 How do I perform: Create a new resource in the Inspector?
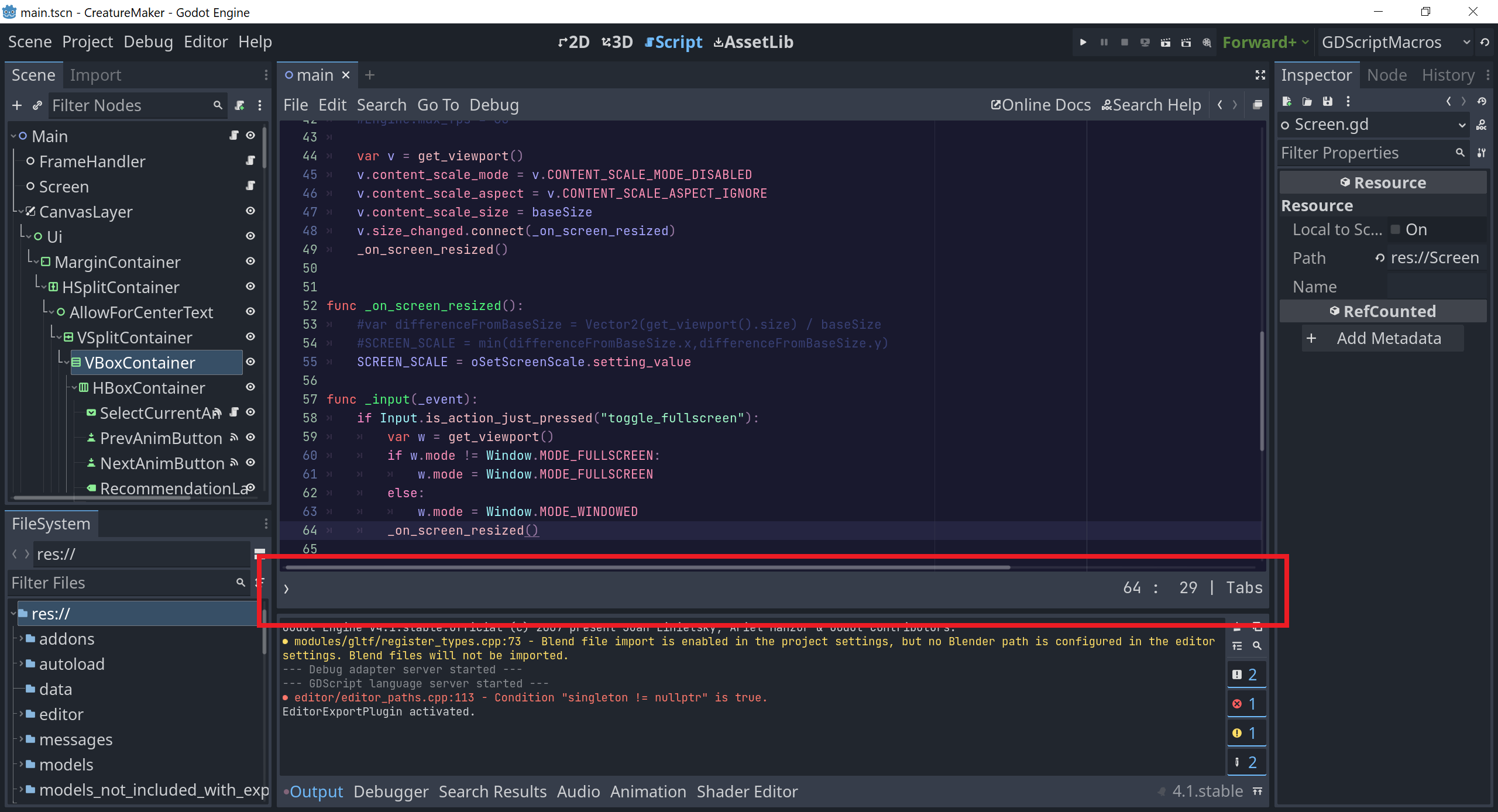pos(1287,101)
